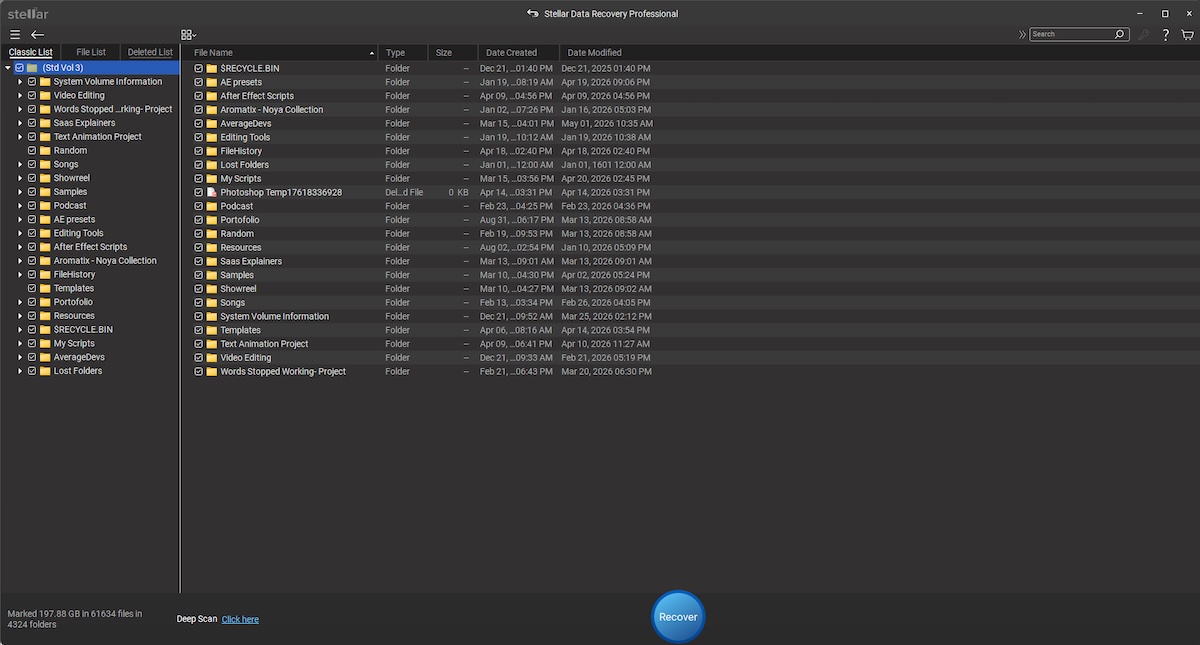Click the key activation icon

point(1144,34)
